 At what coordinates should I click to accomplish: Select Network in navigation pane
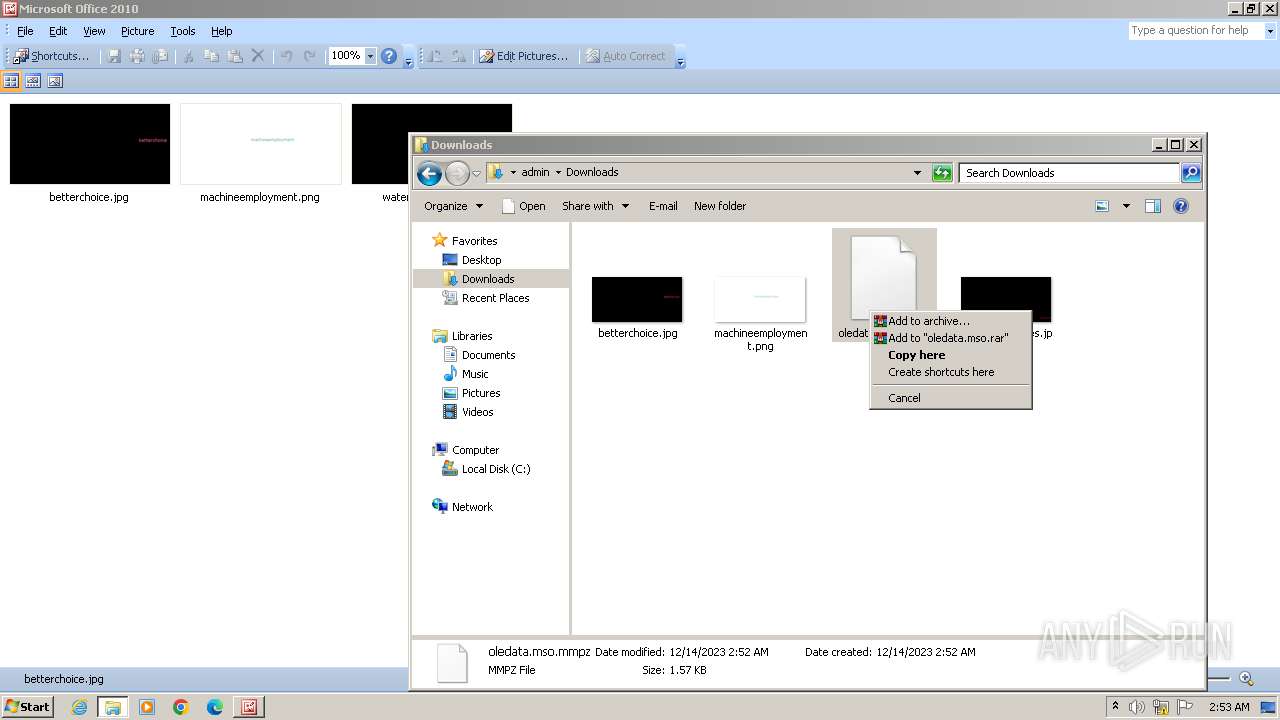pos(472,507)
